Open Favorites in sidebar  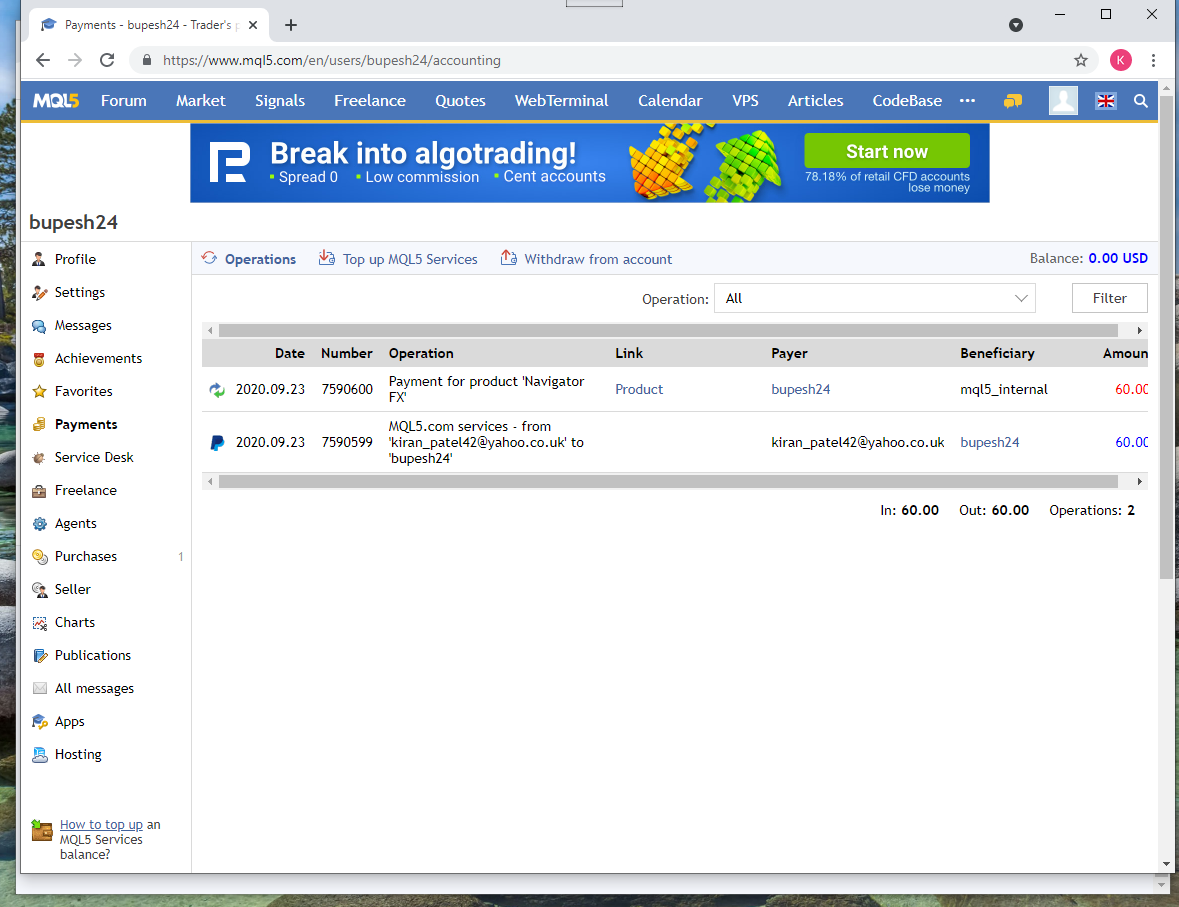pyautogui.click(x=83, y=392)
